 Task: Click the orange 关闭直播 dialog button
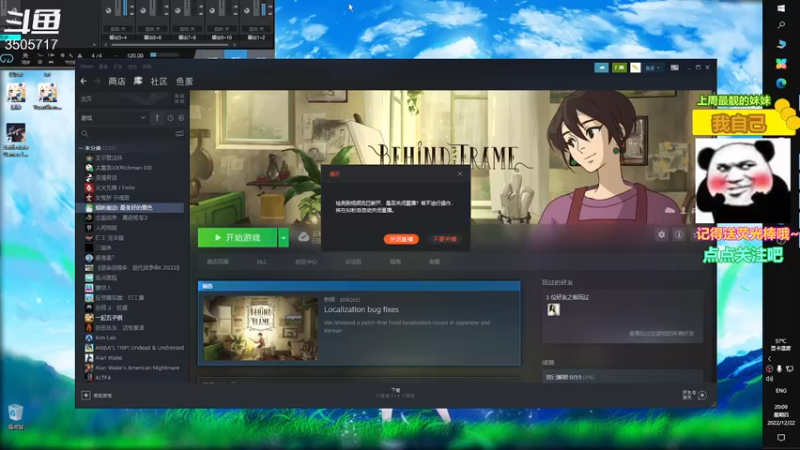pyautogui.click(x=401, y=239)
